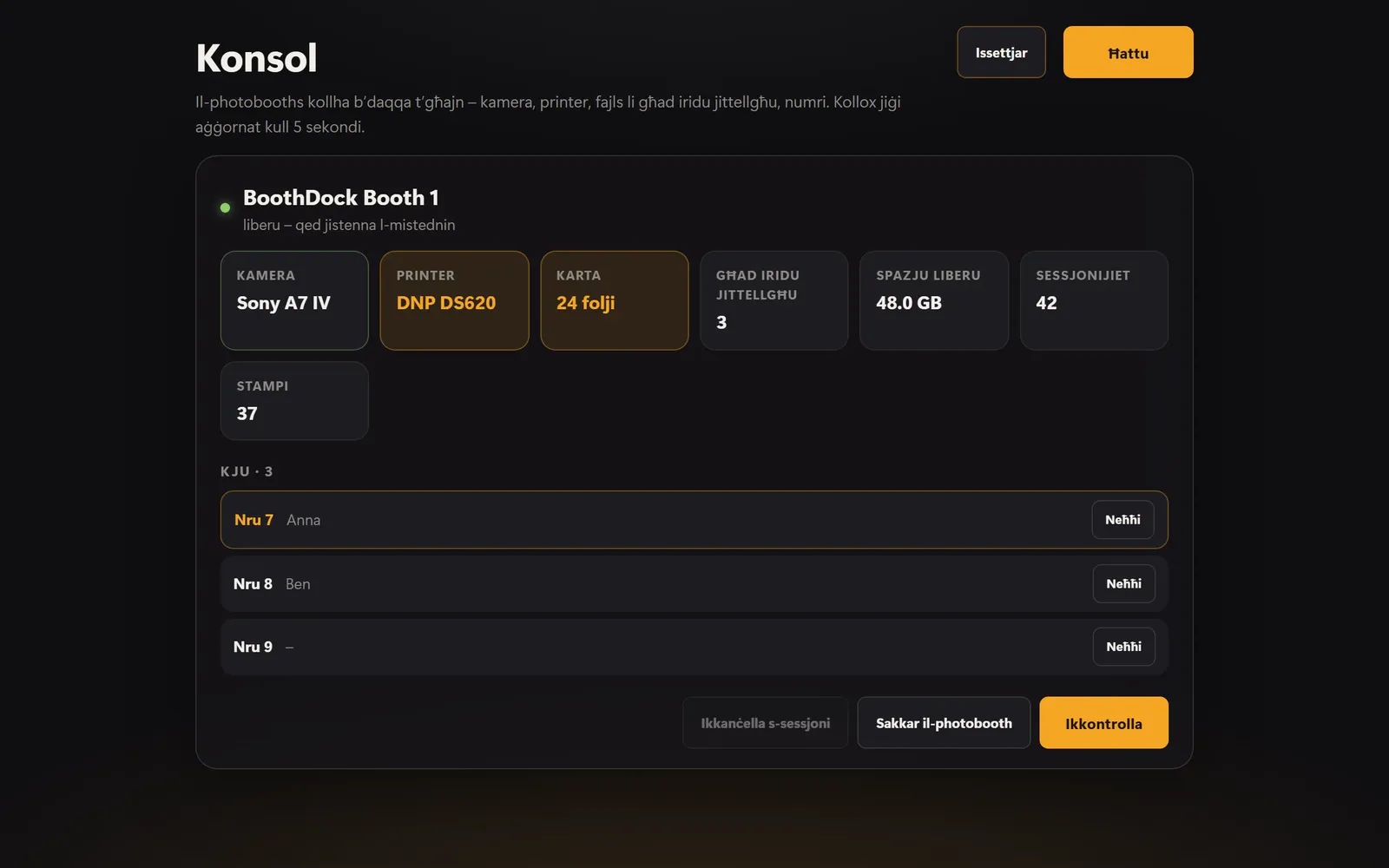Select the Printer DNP DS620 card
The height and width of the screenshot is (868, 1389).
pos(454,300)
